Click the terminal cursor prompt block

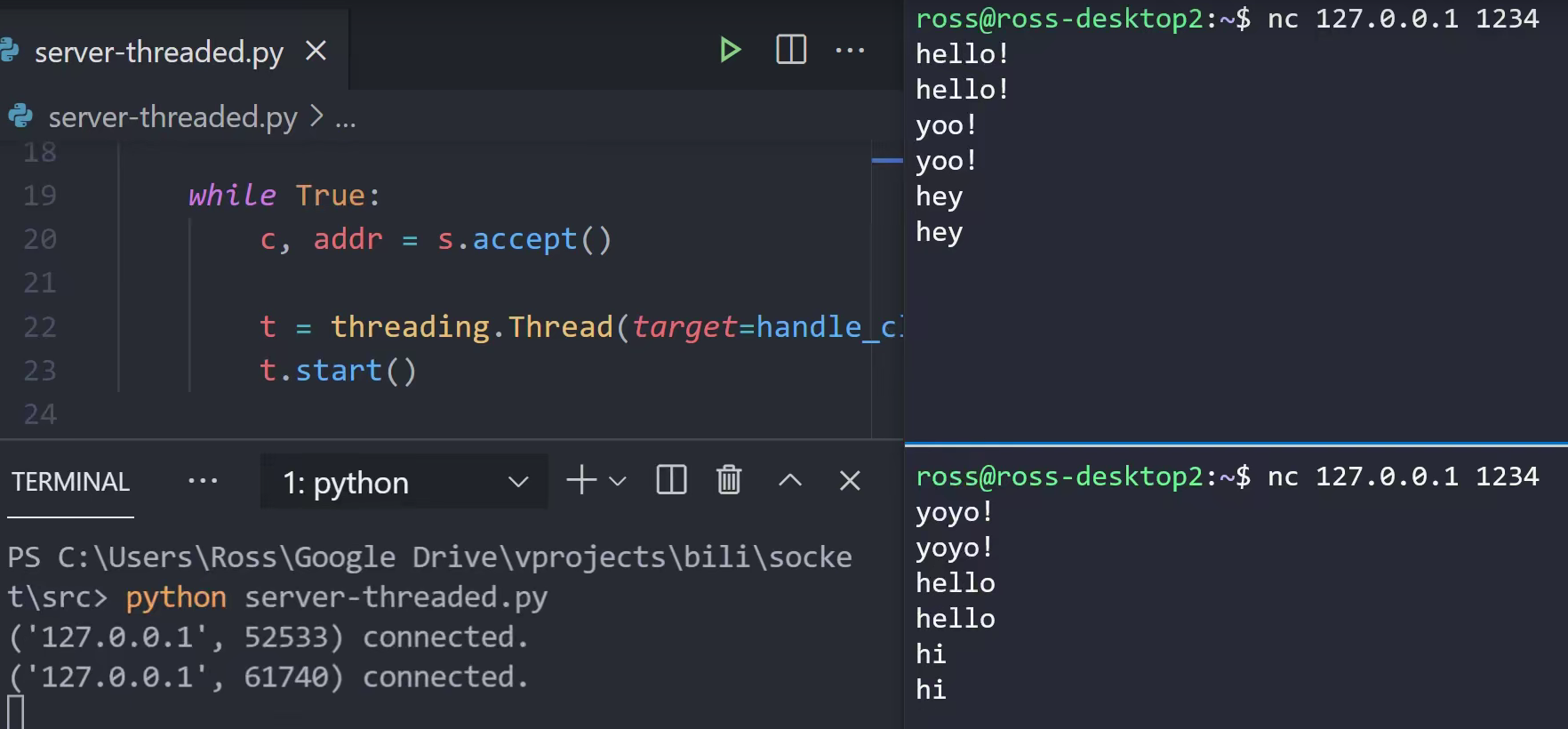15,712
